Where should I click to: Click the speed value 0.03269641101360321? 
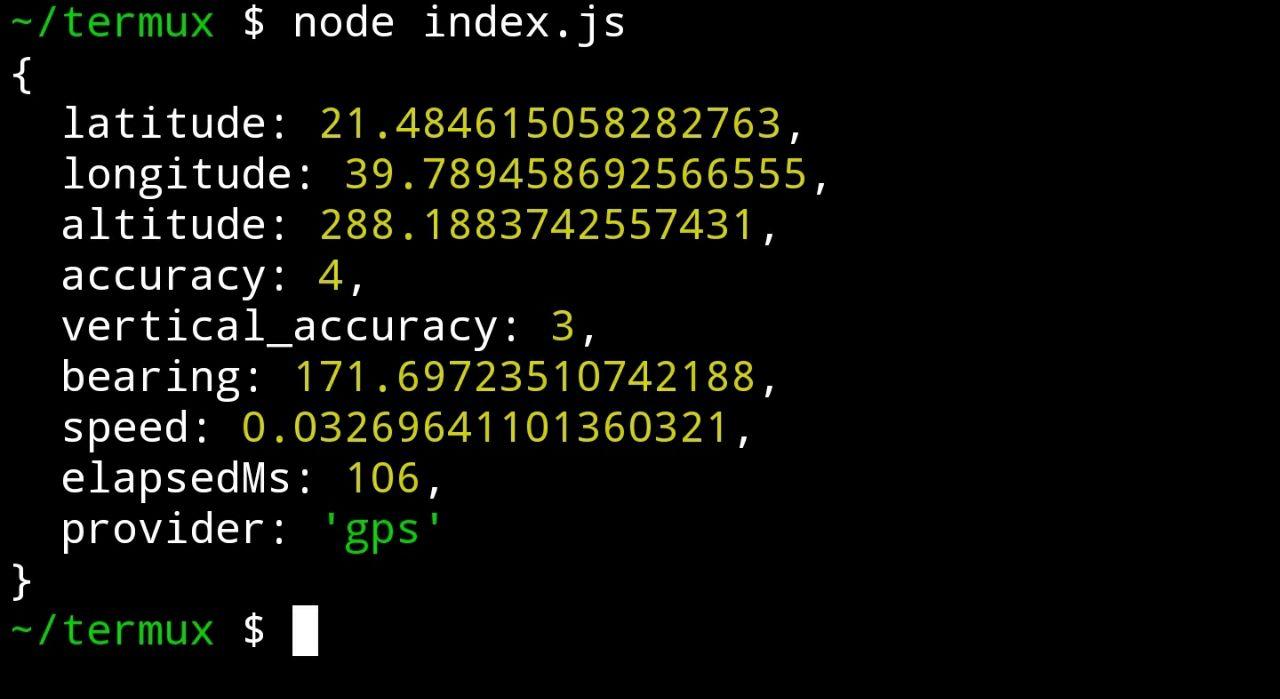point(485,429)
